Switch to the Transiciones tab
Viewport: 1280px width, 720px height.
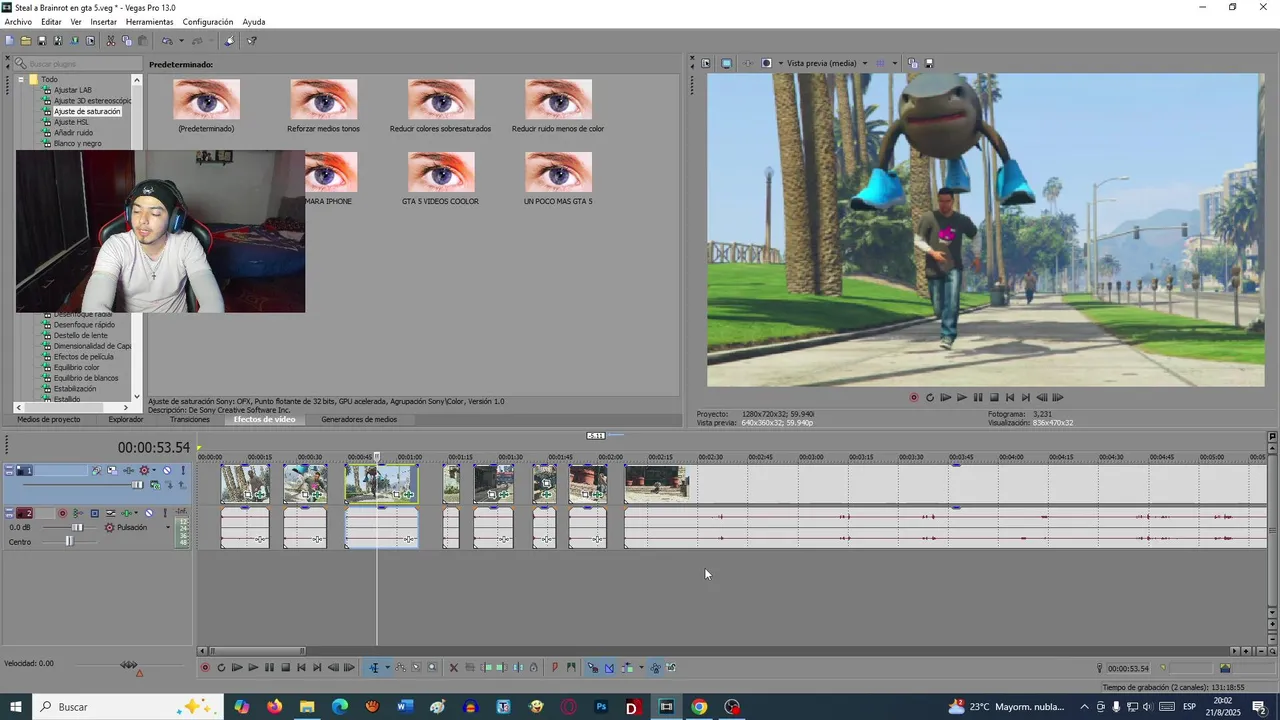pos(190,420)
